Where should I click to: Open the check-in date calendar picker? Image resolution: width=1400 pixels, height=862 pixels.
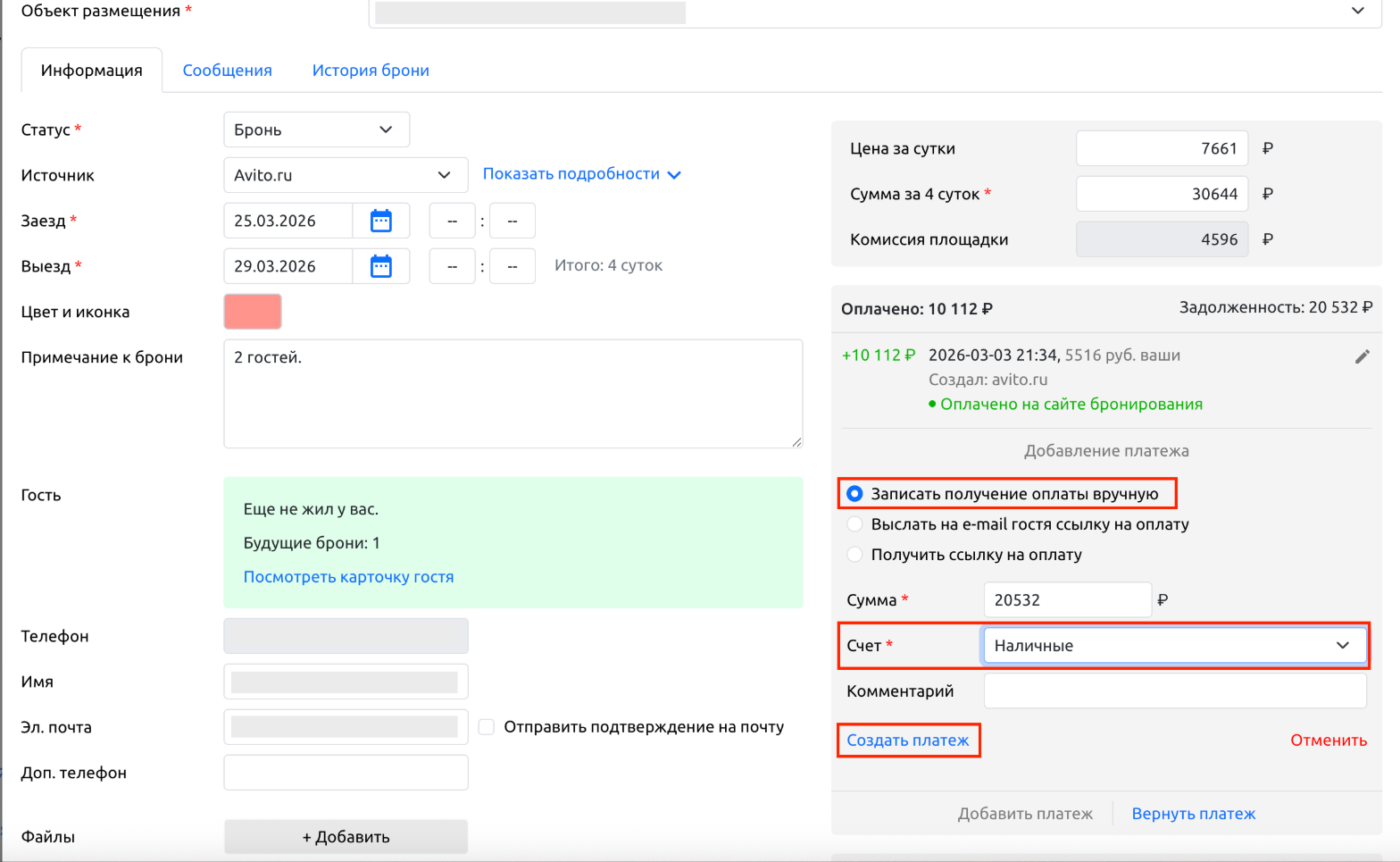[381, 221]
